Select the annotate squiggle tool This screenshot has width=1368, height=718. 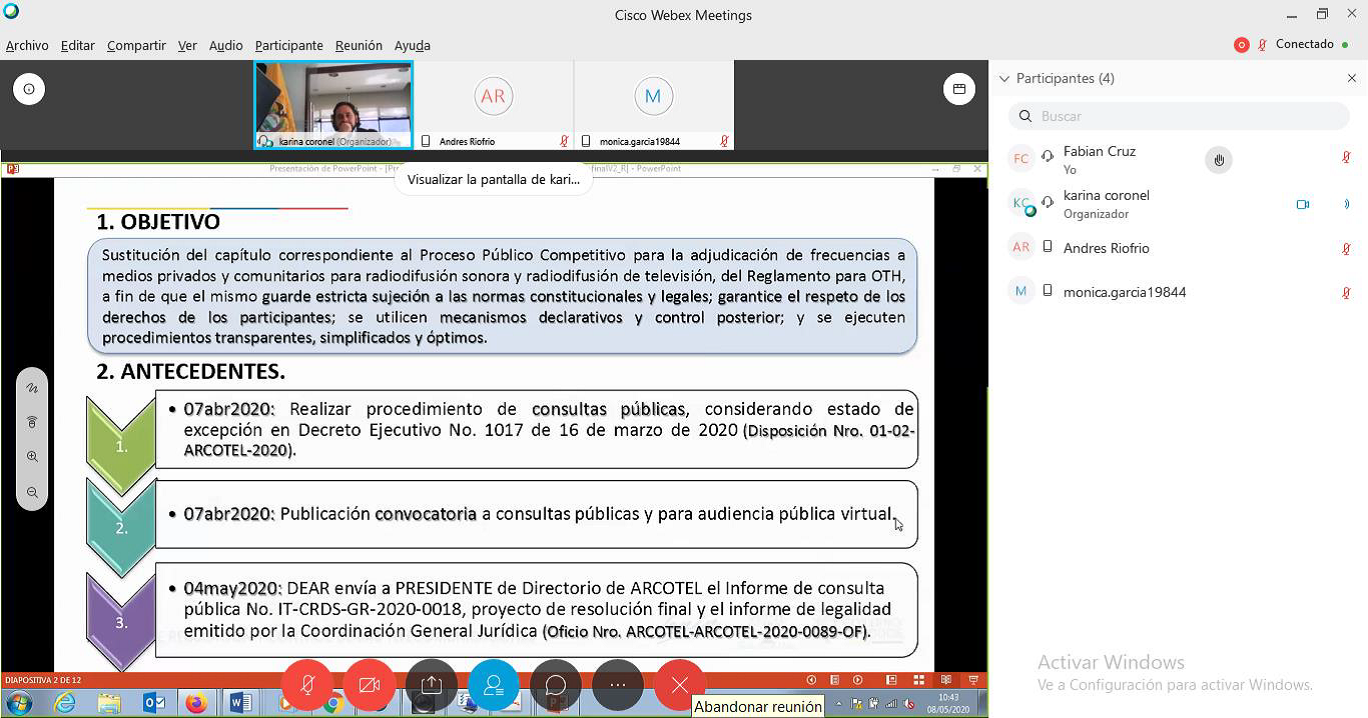[32, 388]
